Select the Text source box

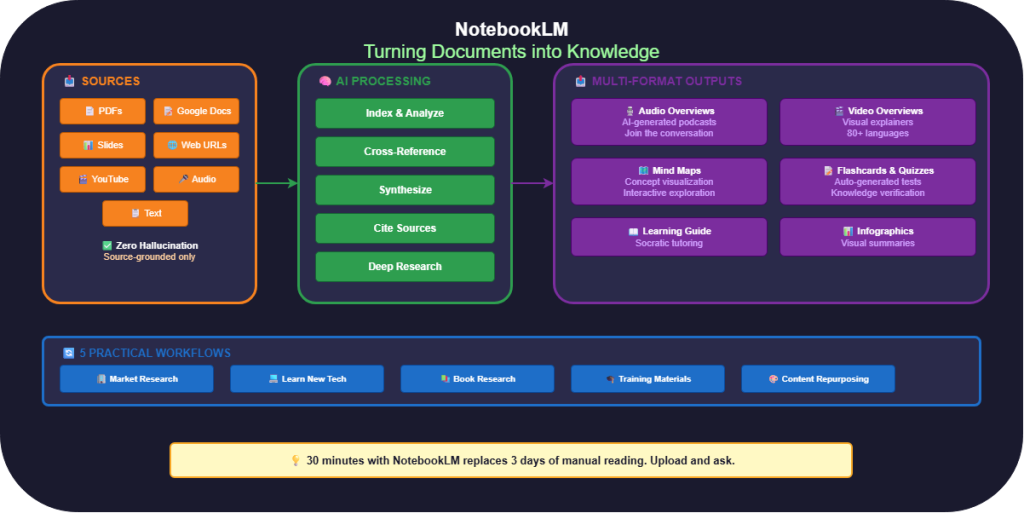tap(145, 213)
